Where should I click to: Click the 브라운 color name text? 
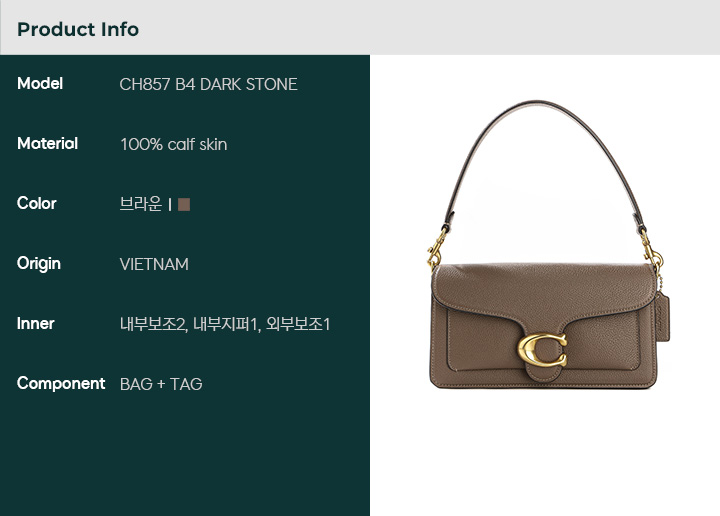coord(141,204)
